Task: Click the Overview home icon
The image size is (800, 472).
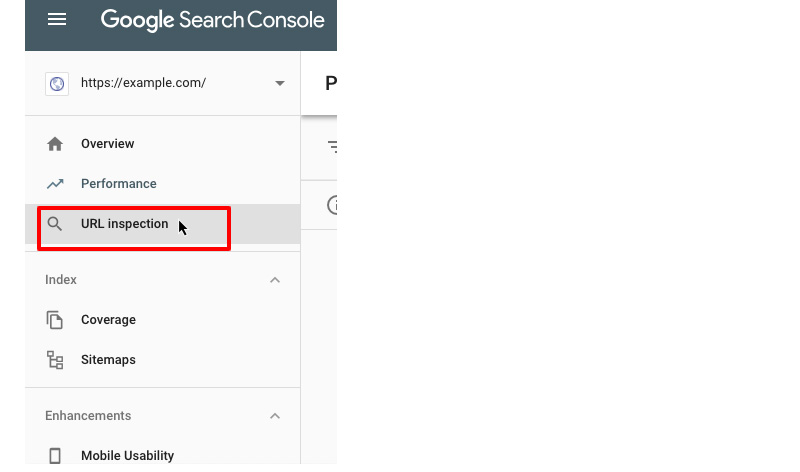Action: pyautogui.click(x=55, y=144)
